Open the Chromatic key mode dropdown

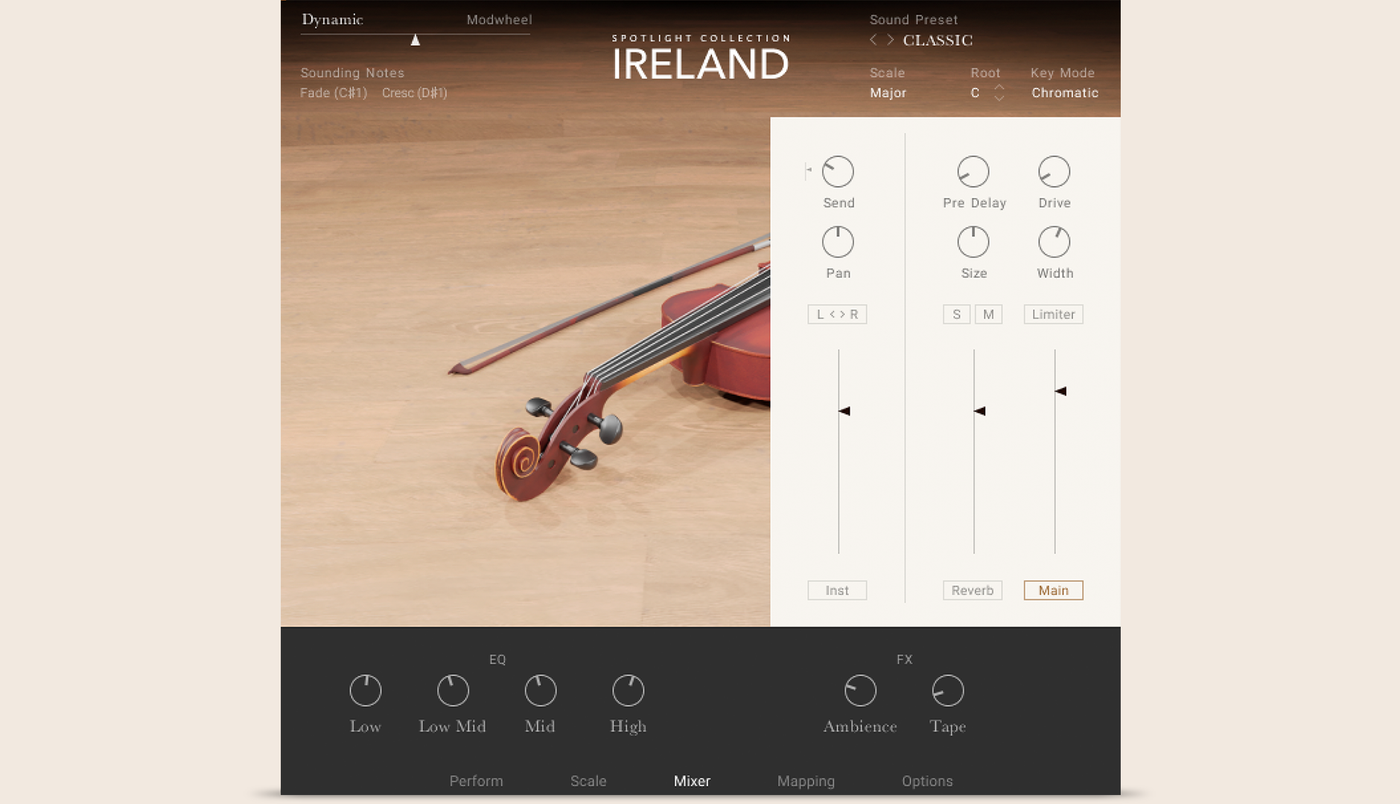pyautogui.click(x=1065, y=93)
